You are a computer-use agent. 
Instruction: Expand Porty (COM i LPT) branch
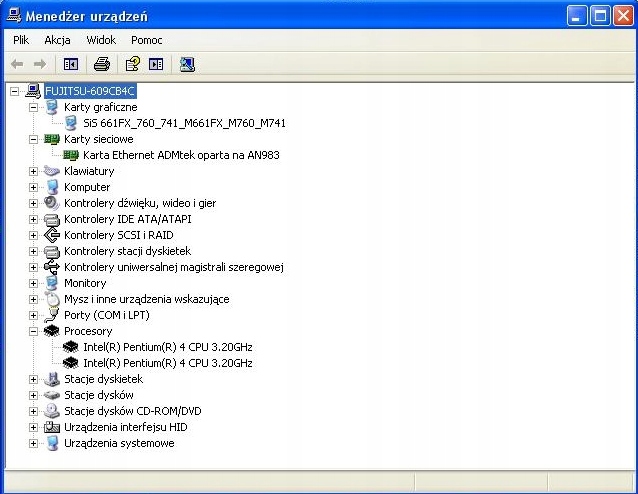33,315
